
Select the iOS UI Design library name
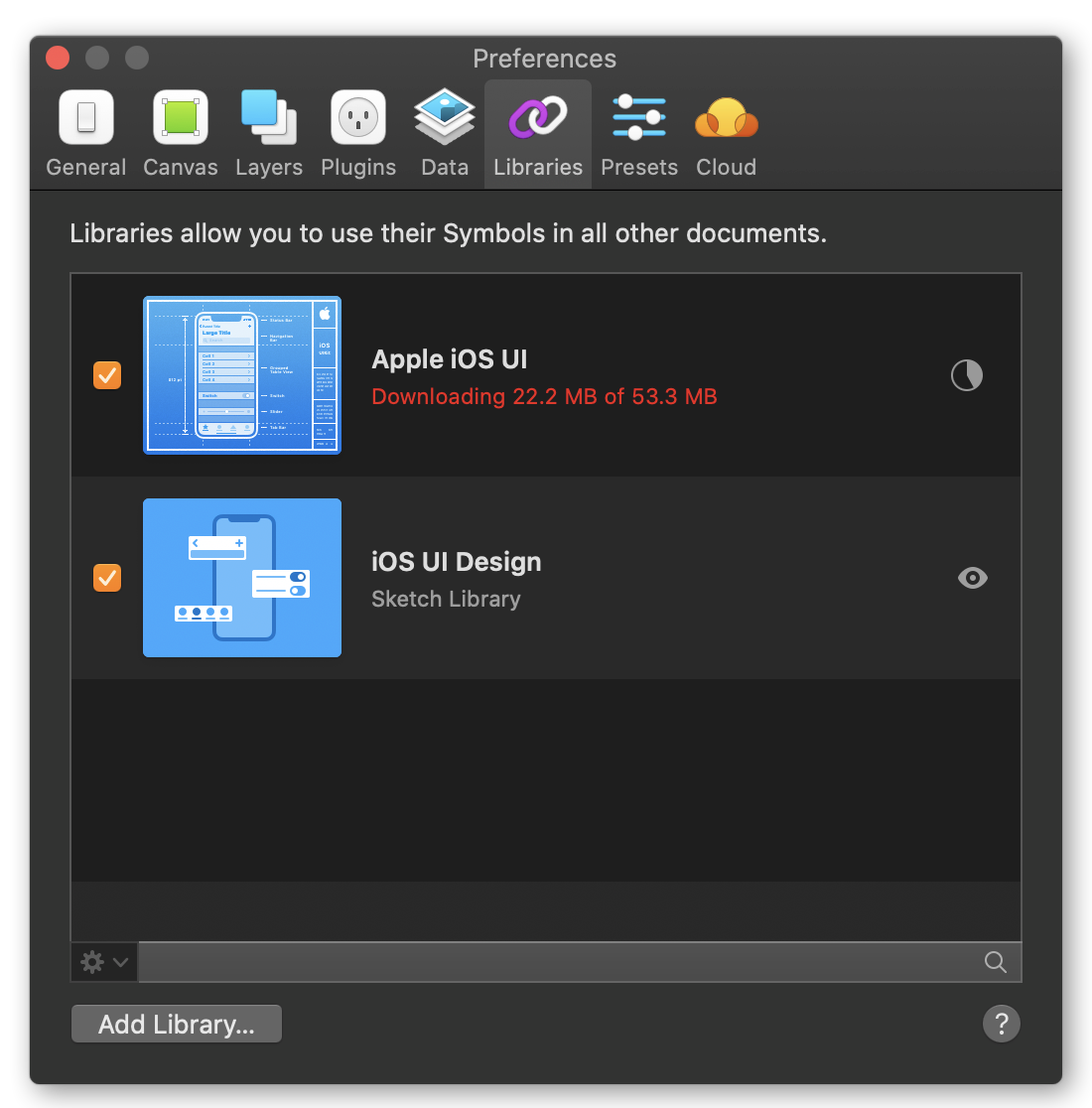point(457,561)
